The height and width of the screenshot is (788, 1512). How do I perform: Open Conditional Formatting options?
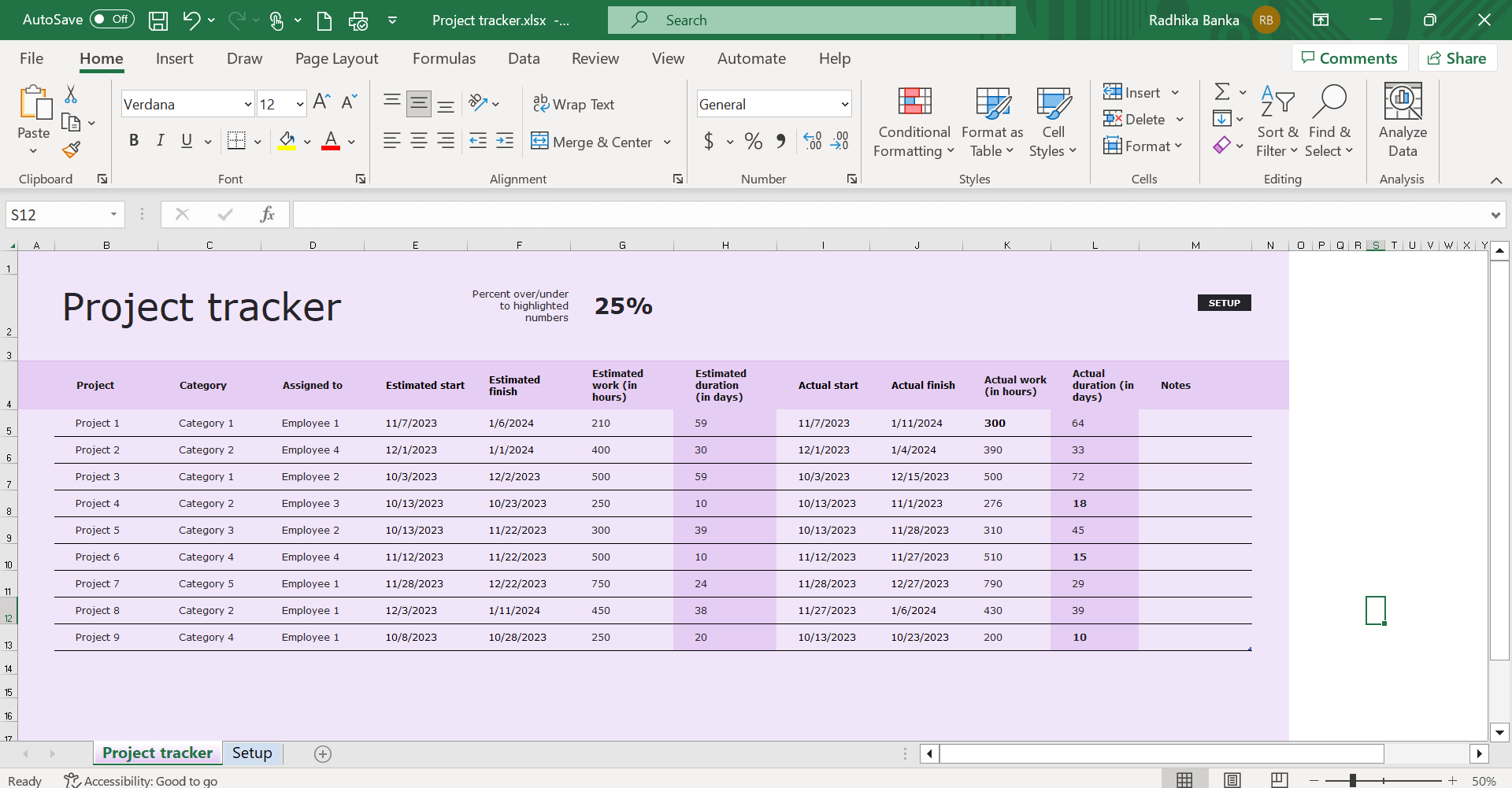[913, 122]
